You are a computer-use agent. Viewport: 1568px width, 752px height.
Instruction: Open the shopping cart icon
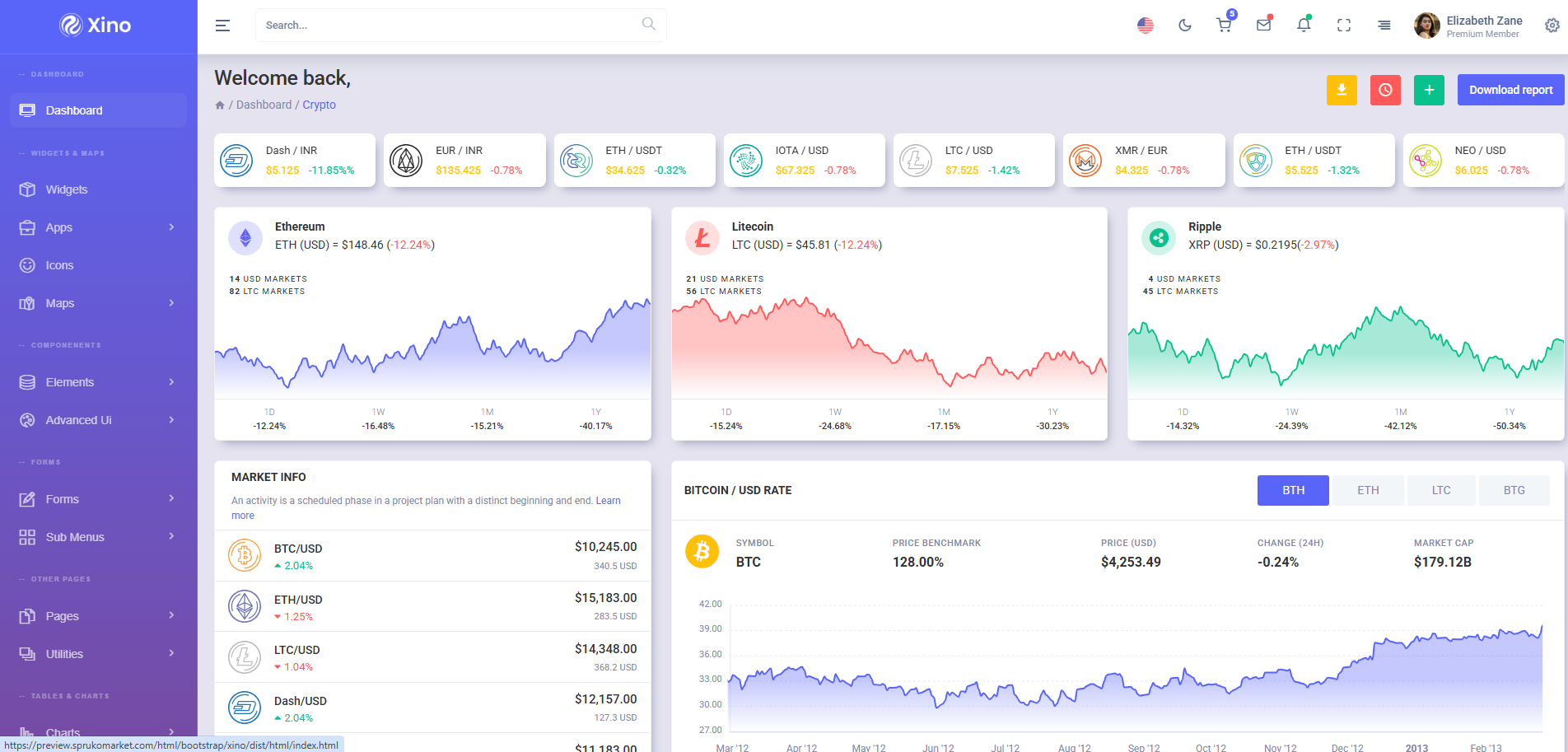point(1224,25)
